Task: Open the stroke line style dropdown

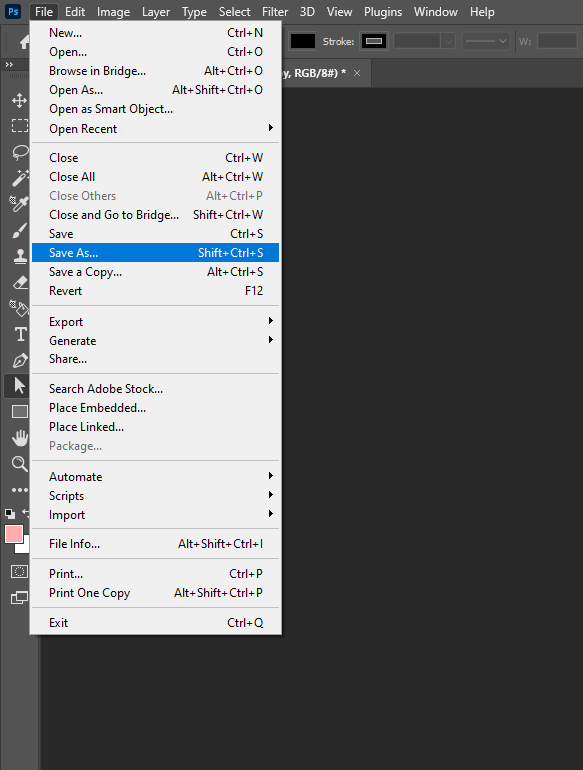Action: click(485, 41)
